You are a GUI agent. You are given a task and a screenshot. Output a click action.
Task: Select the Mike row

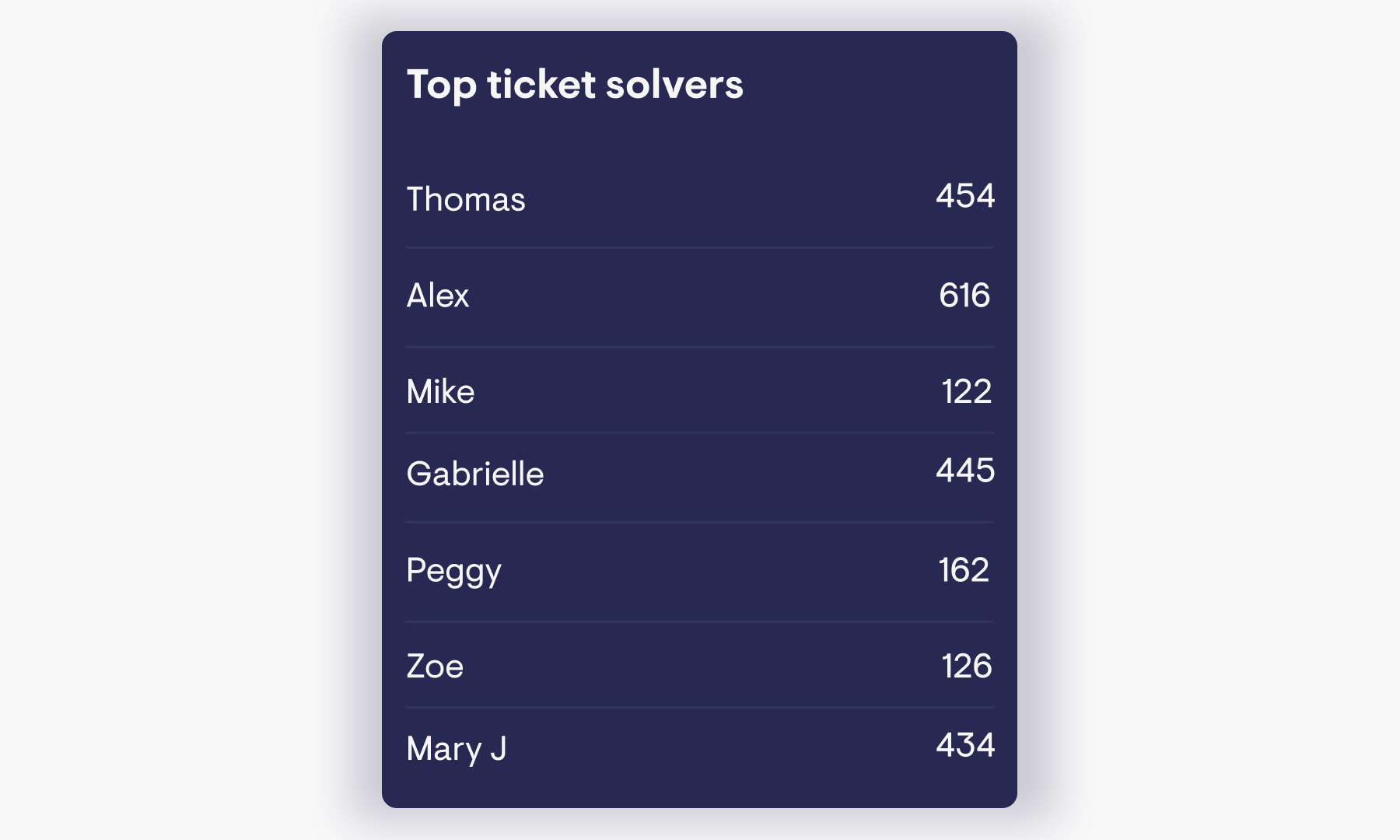click(700, 392)
